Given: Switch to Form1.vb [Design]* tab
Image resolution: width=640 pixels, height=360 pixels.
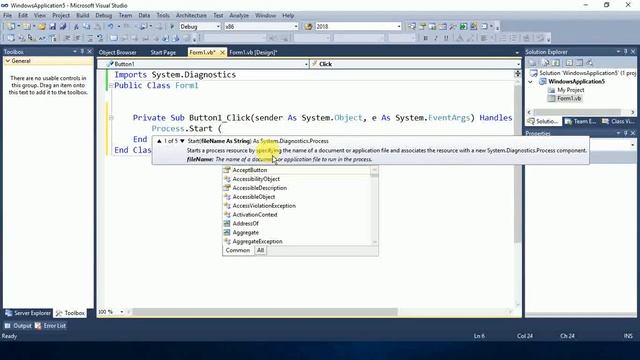Looking at the screenshot, I should coord(253,52).
